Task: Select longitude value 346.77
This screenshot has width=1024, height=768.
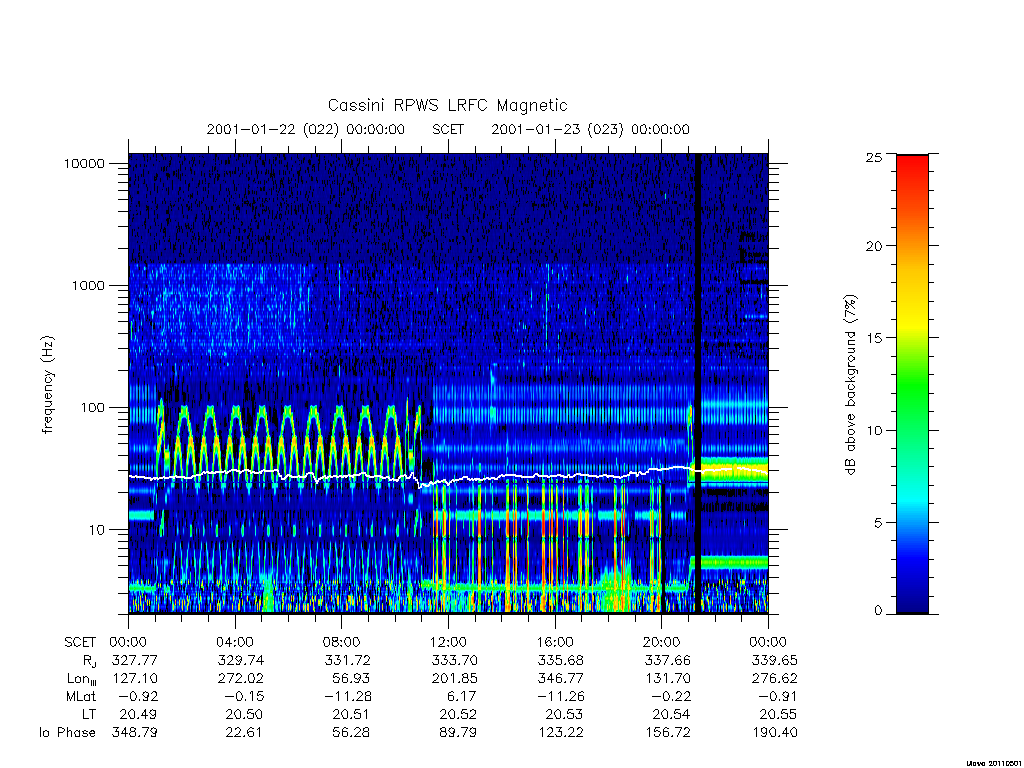Action: [x=561, y=679]
